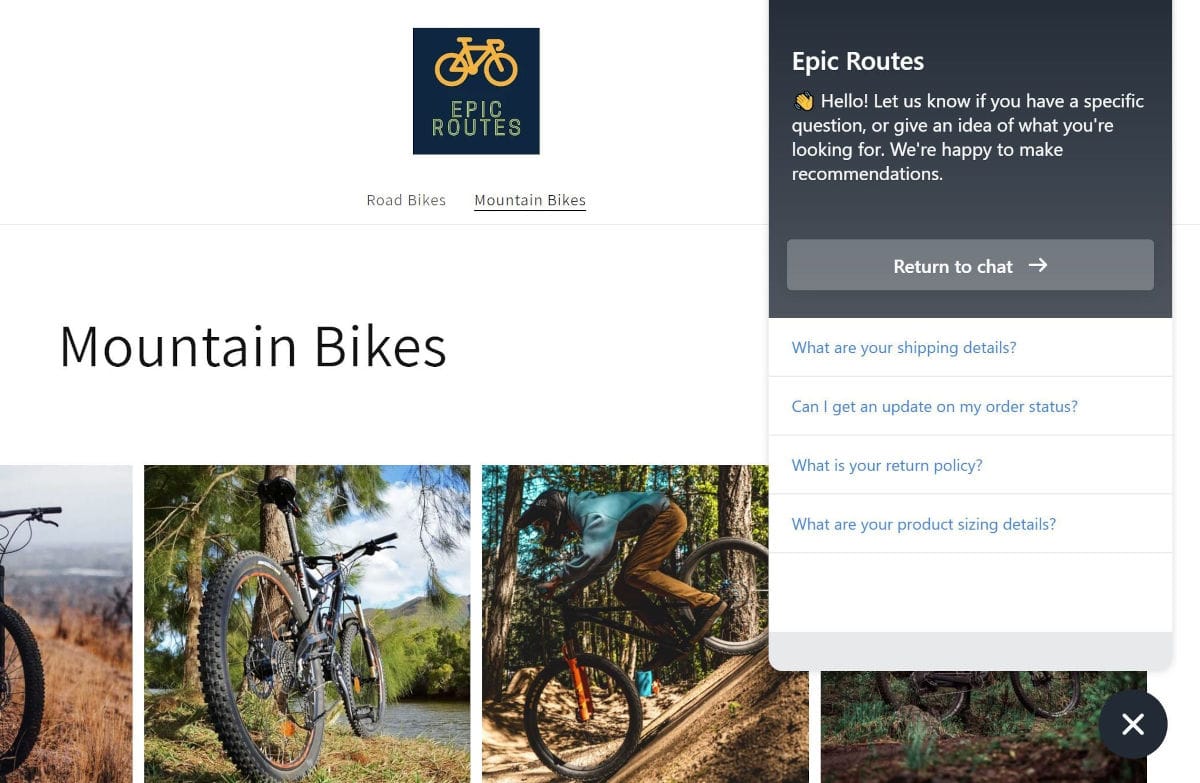Select the Mountain Bikes navigation item

click(530, 200)
